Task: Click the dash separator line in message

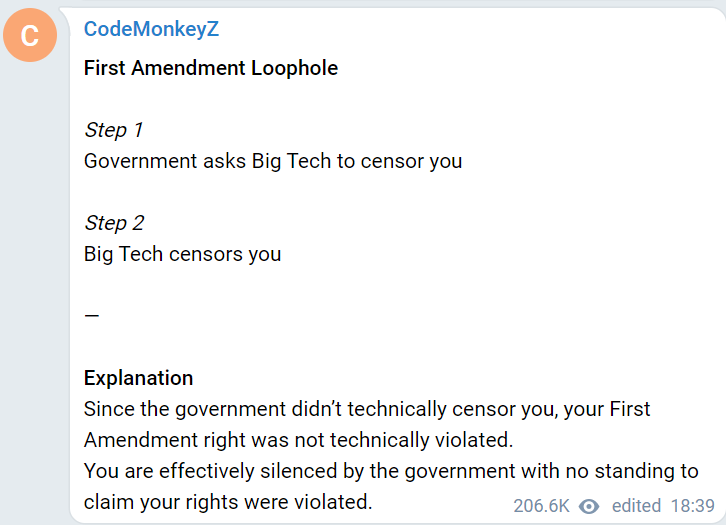Action: point(92,316)
